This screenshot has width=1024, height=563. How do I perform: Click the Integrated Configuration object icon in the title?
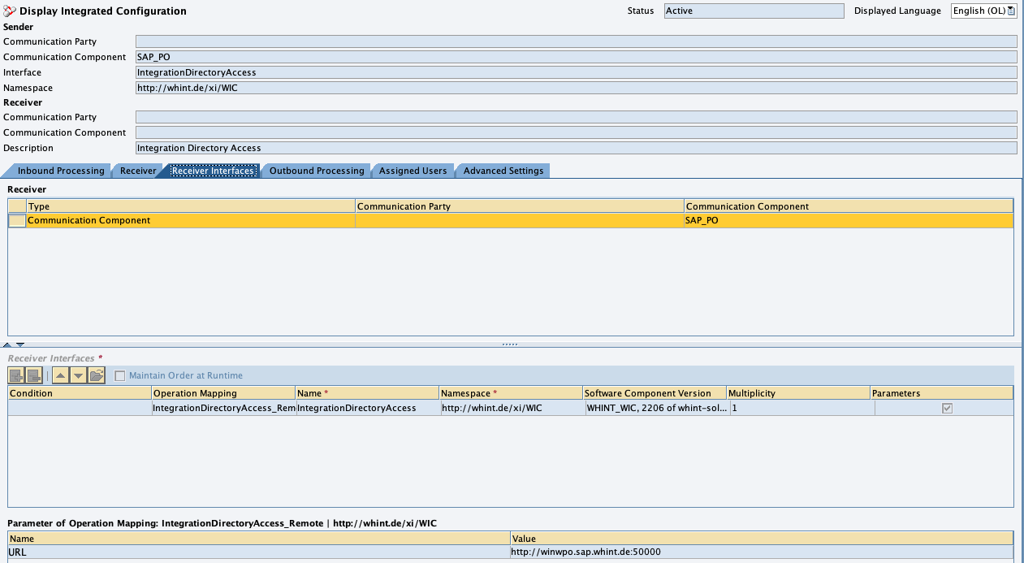(x=9, y=11)
